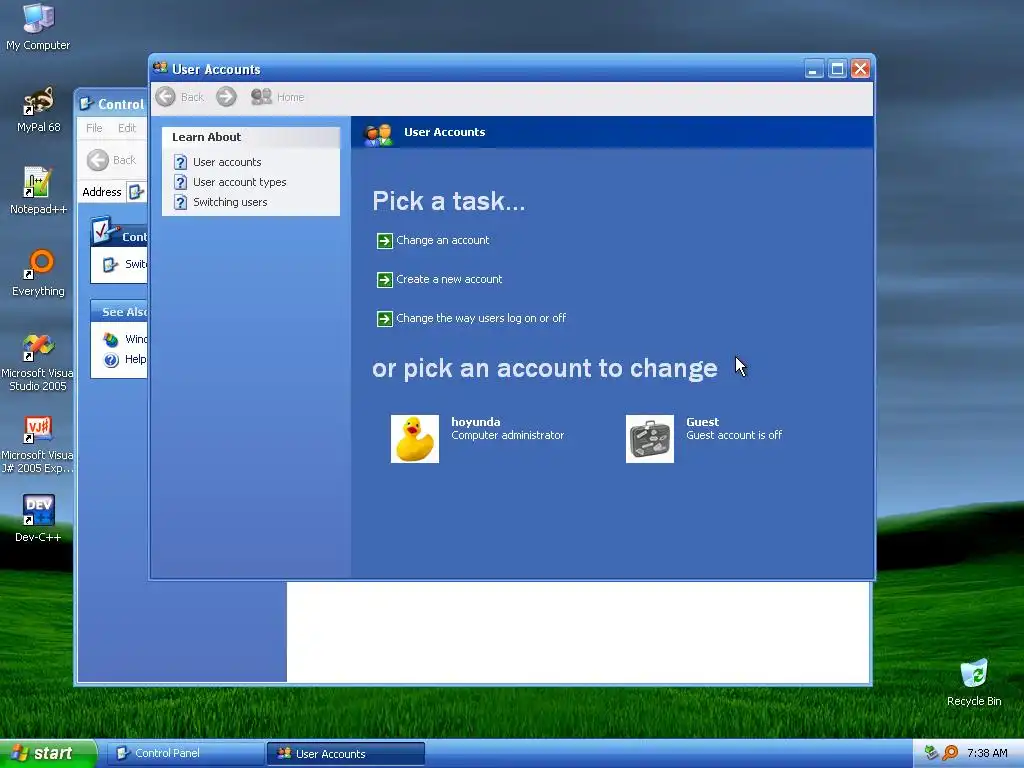Viewport: 1024px width, 768px height.
Task: Choose Create a new account task
Action: click(x=449, y=279)
